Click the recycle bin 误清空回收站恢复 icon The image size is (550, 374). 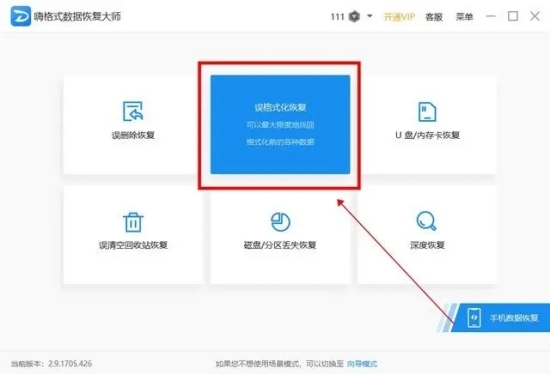coord(133,222)
